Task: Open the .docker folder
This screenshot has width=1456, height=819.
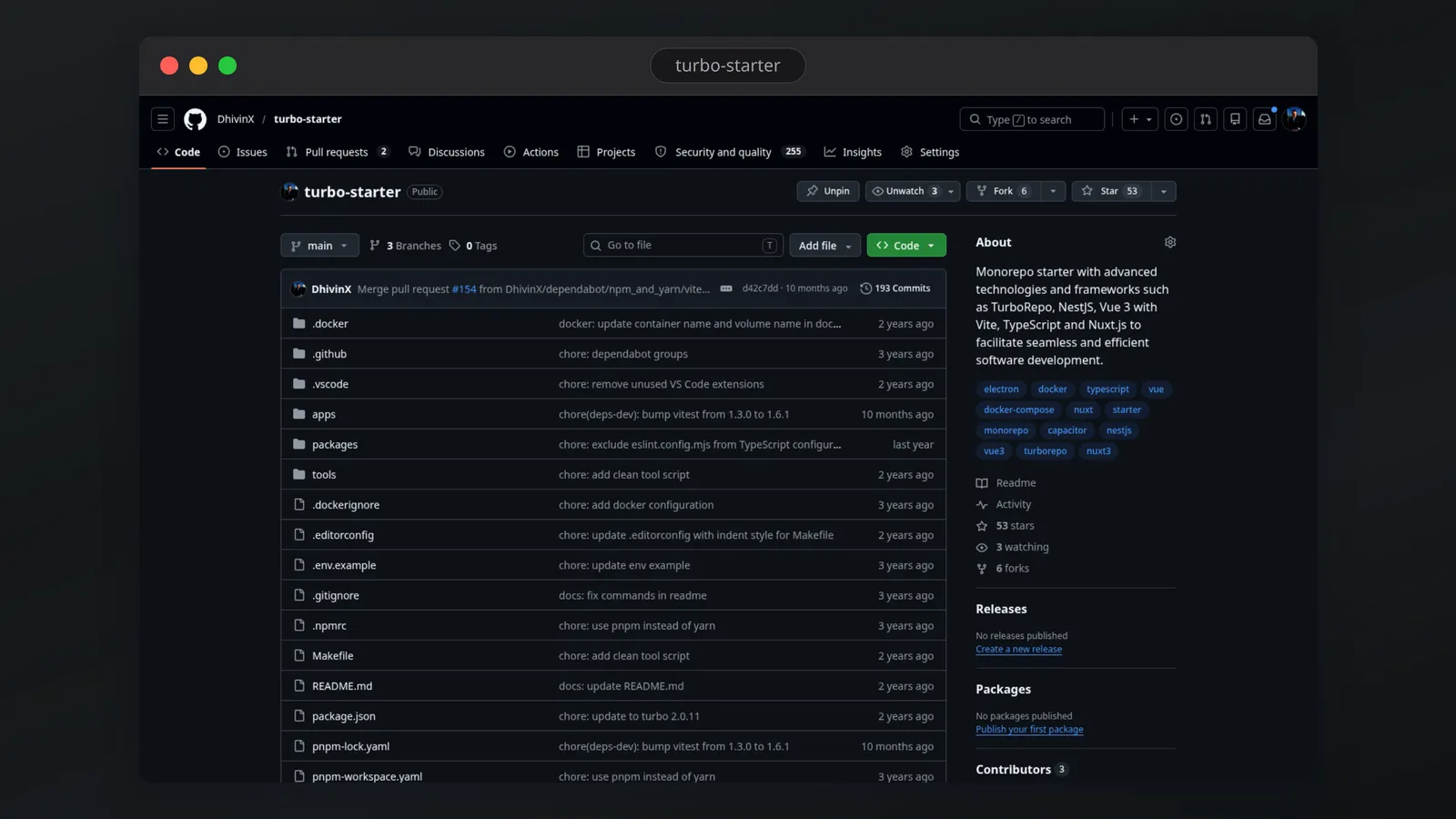Action: click(x=330, y=324)
